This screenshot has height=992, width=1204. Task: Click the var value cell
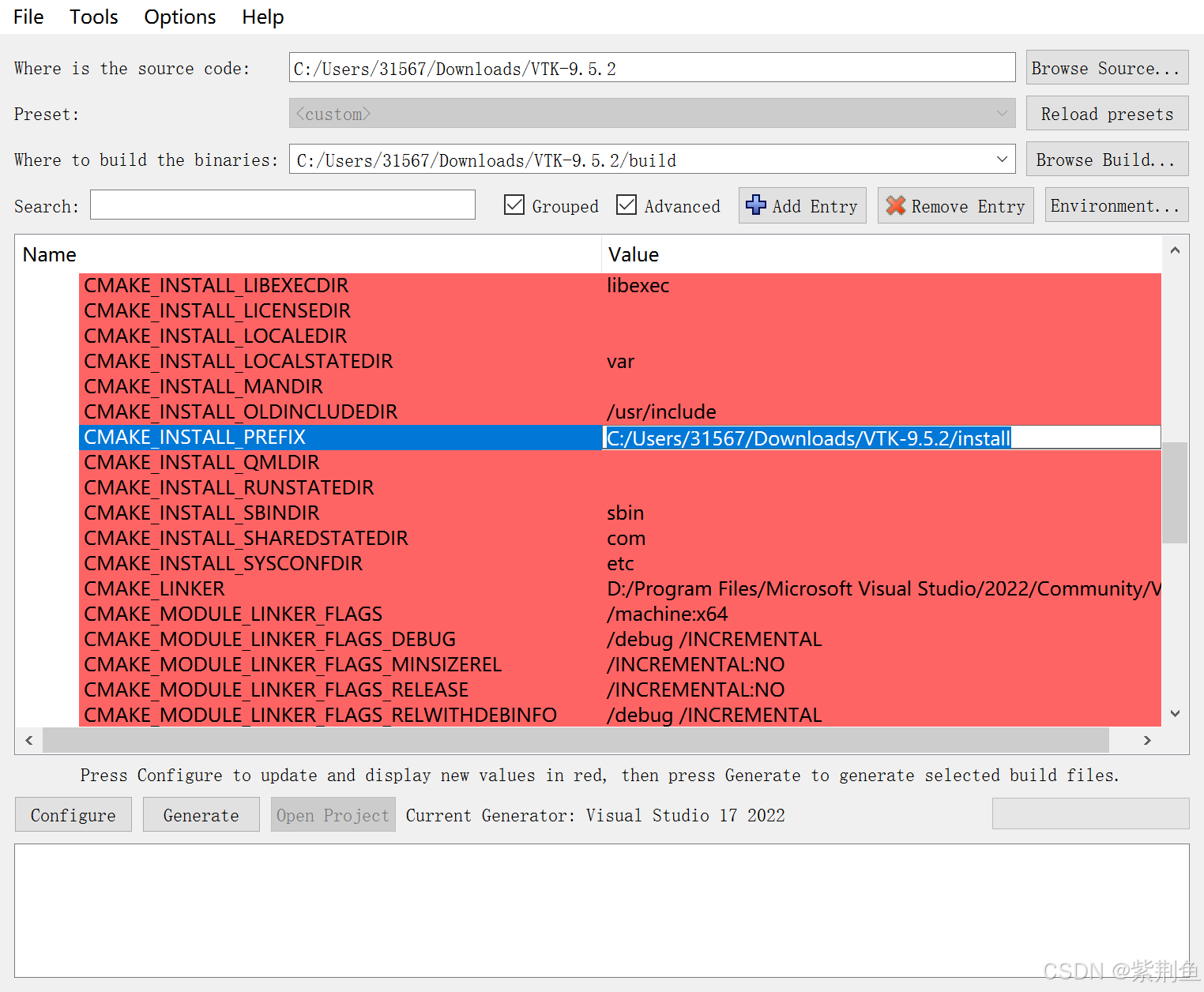pyautogui.click(x=882, y=361)
